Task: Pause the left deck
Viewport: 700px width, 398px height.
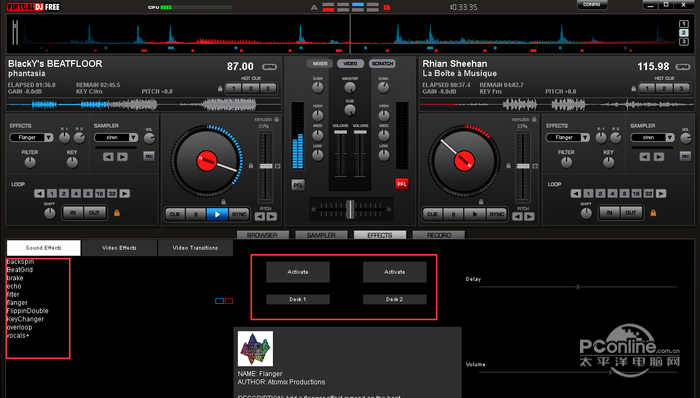Action: [x=196, y=214]
